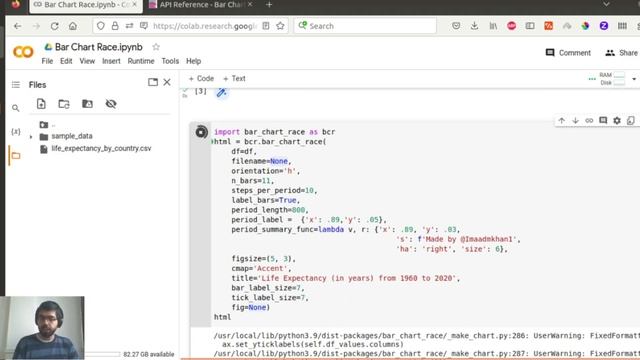This screenshot has width=640, height=360.
Task: Open find and replace search icon in sidebar
Action: click(16, 108)
